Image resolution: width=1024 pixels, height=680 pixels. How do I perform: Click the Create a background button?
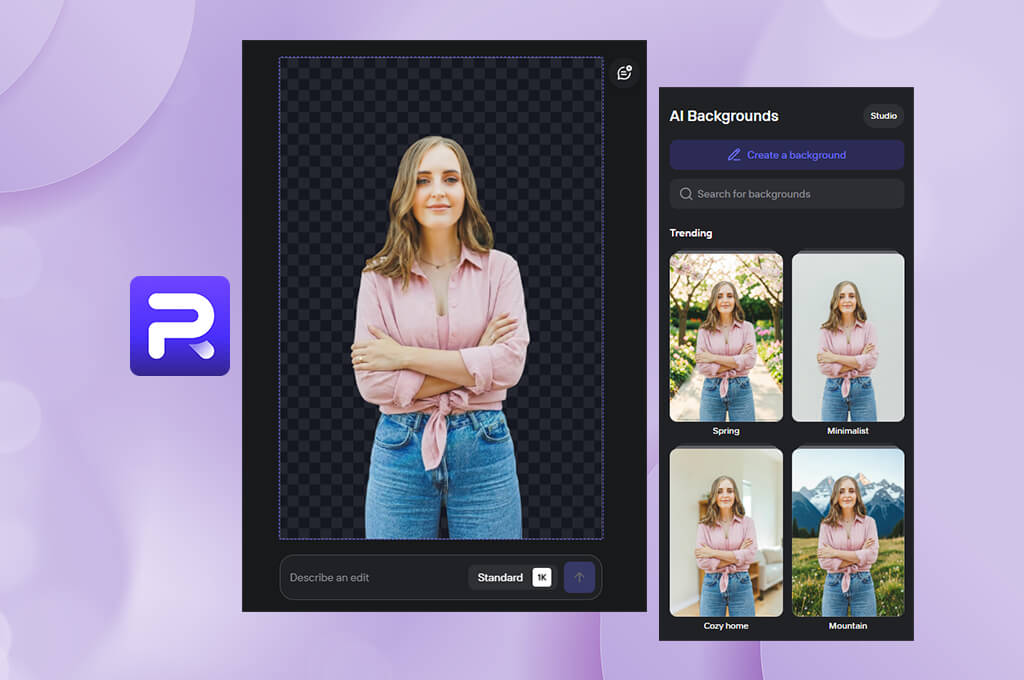pos(786,155)
